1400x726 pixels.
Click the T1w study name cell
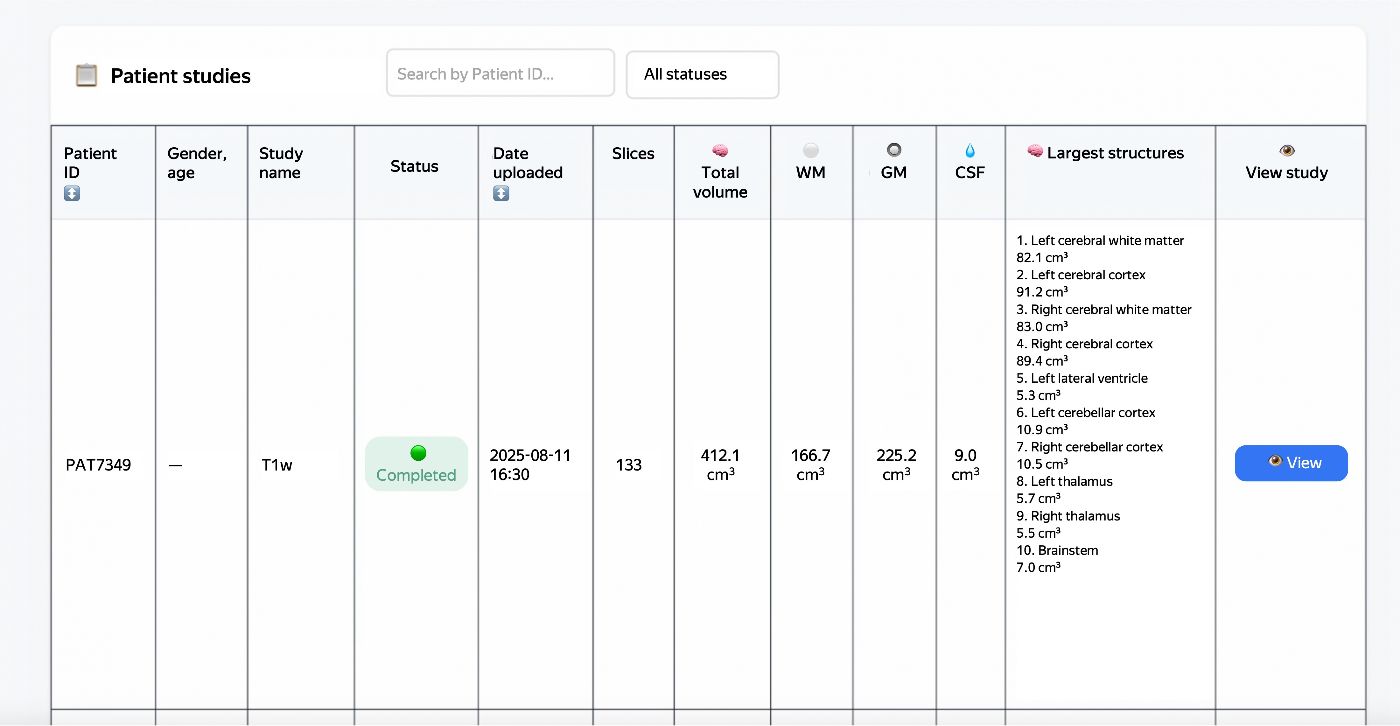[276, 465]
